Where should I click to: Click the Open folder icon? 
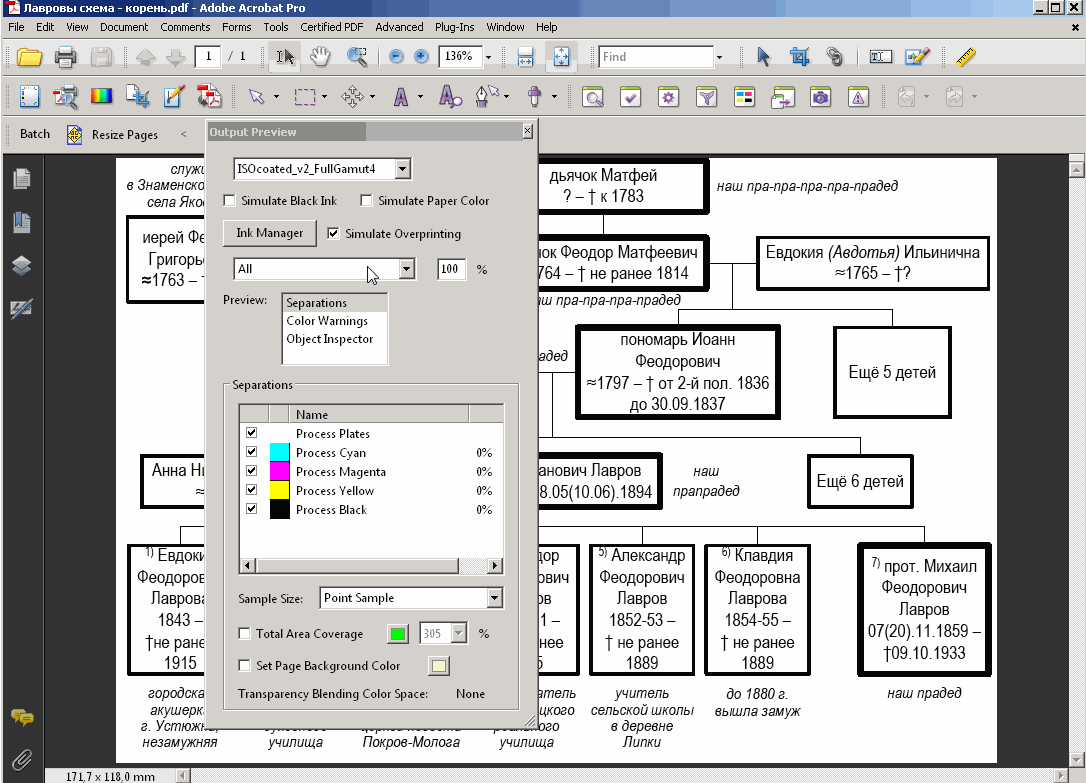(x=29, y=57)
